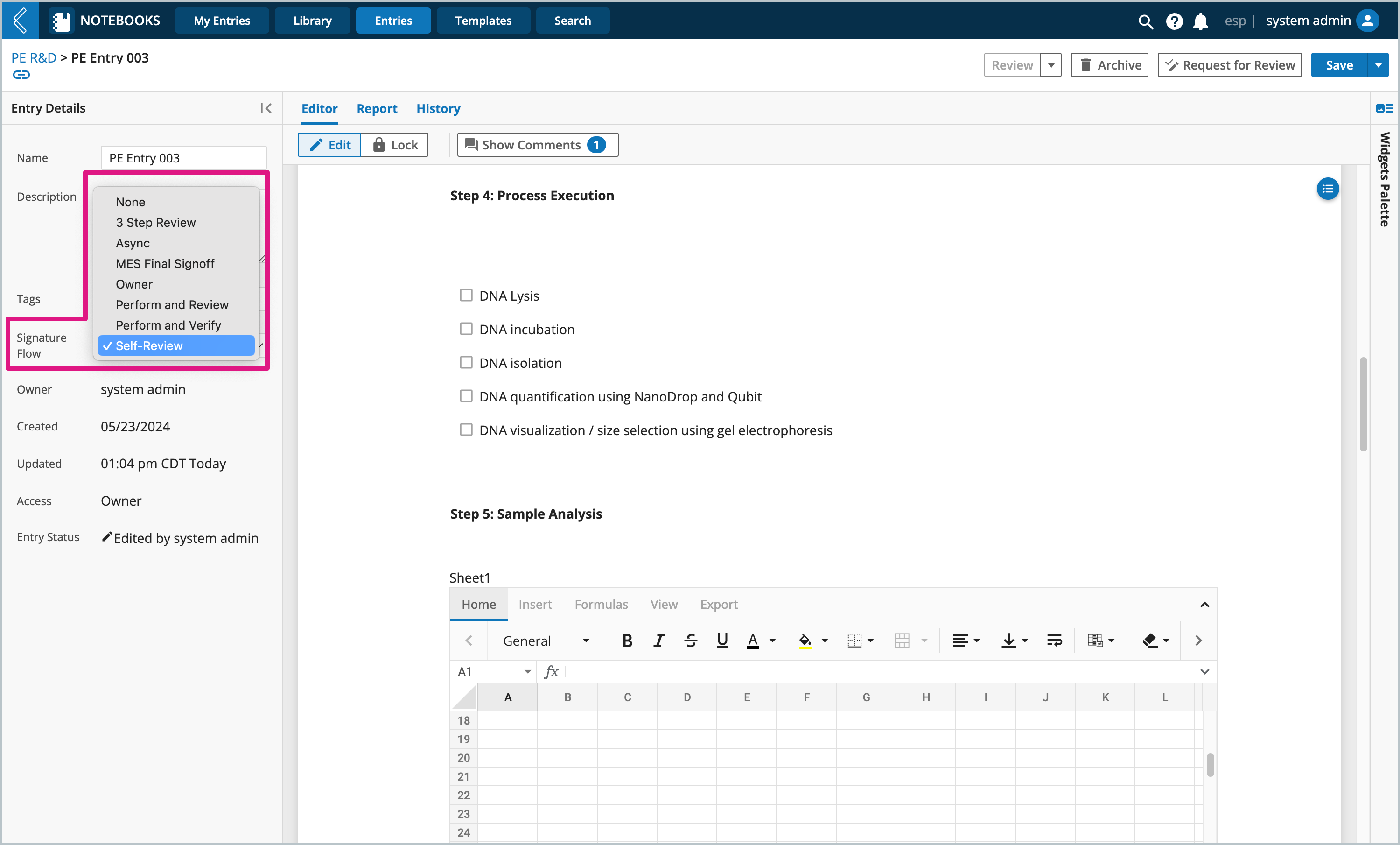The image size is (1400, 845).
Task: Expand the formula bar chevron
Action: click(1204, 672)
